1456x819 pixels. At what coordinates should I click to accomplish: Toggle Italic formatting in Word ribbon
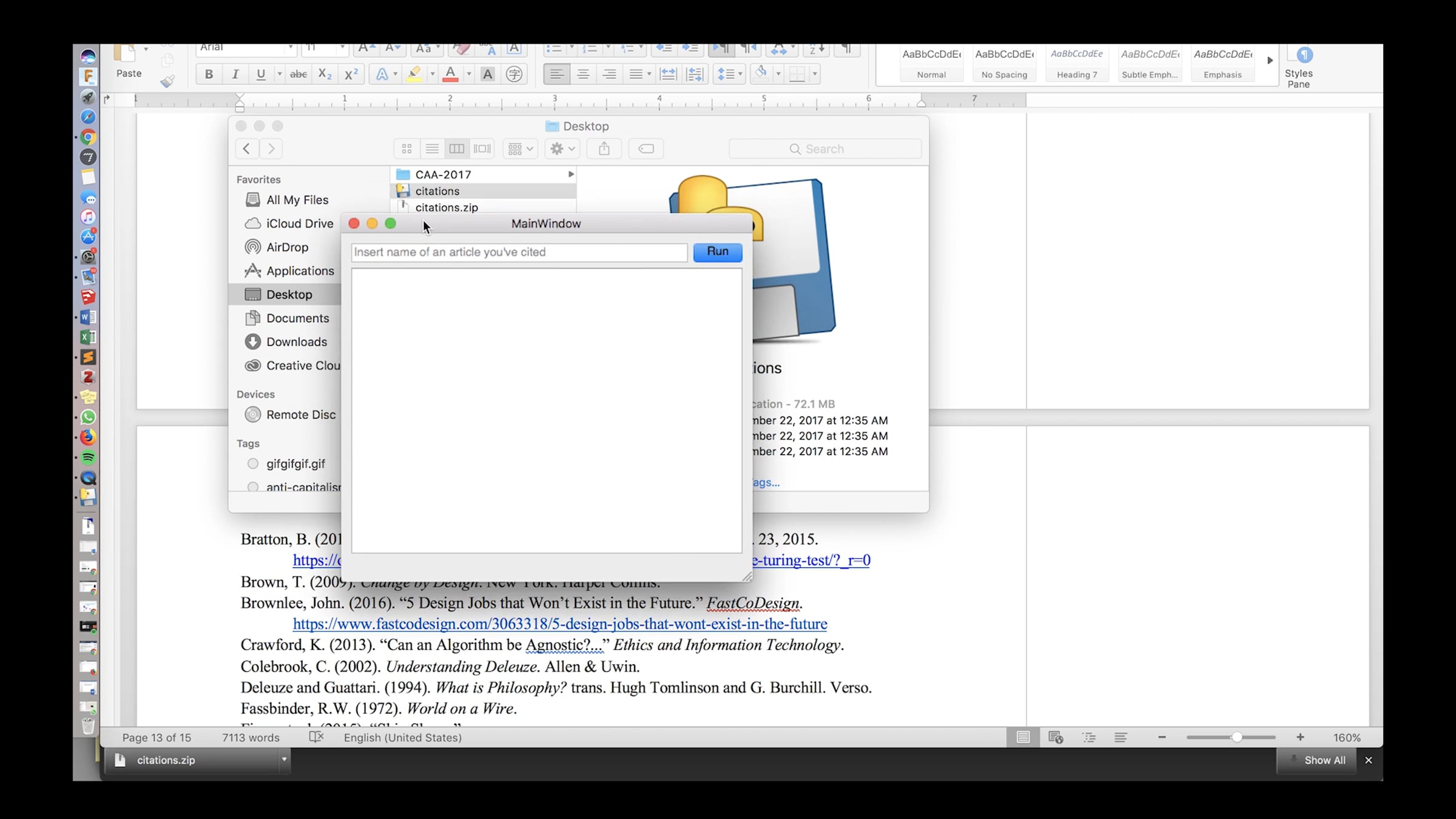pos(235,74)
